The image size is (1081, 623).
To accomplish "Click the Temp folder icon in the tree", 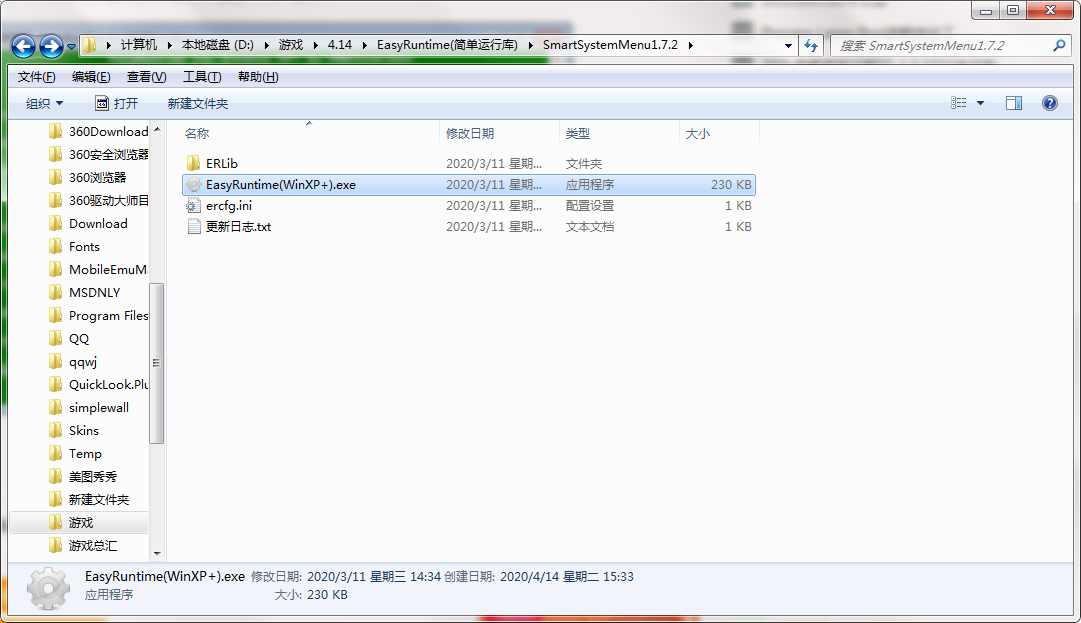I will (x=56, y=453).
